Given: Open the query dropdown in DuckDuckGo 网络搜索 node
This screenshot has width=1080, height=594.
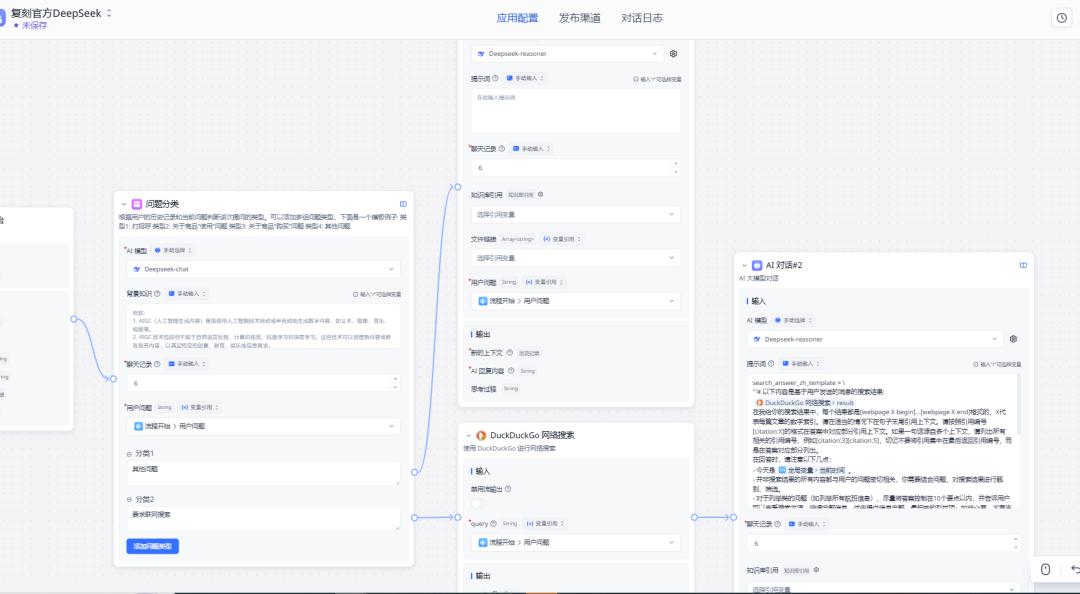Looking at the screenshot, I should pyautogui.click(x=575, y=543).
